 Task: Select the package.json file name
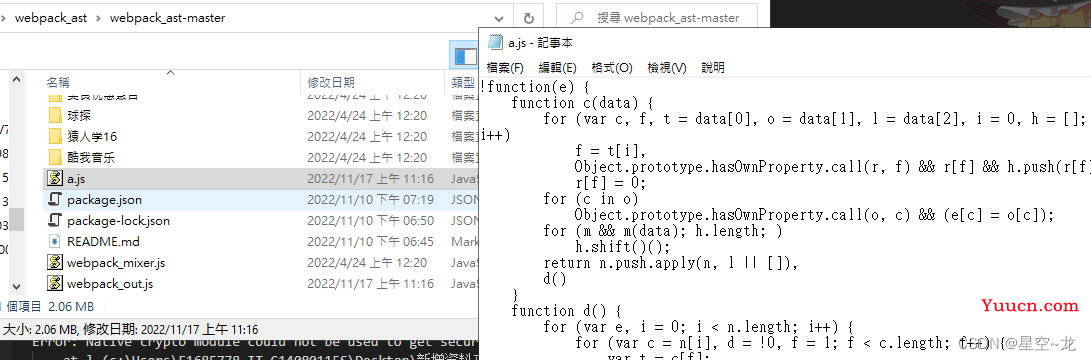click(104, 200)
